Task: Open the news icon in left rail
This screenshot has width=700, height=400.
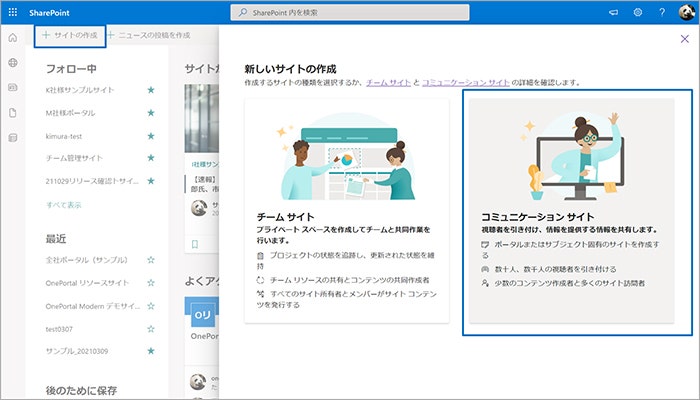Action: 13,88
